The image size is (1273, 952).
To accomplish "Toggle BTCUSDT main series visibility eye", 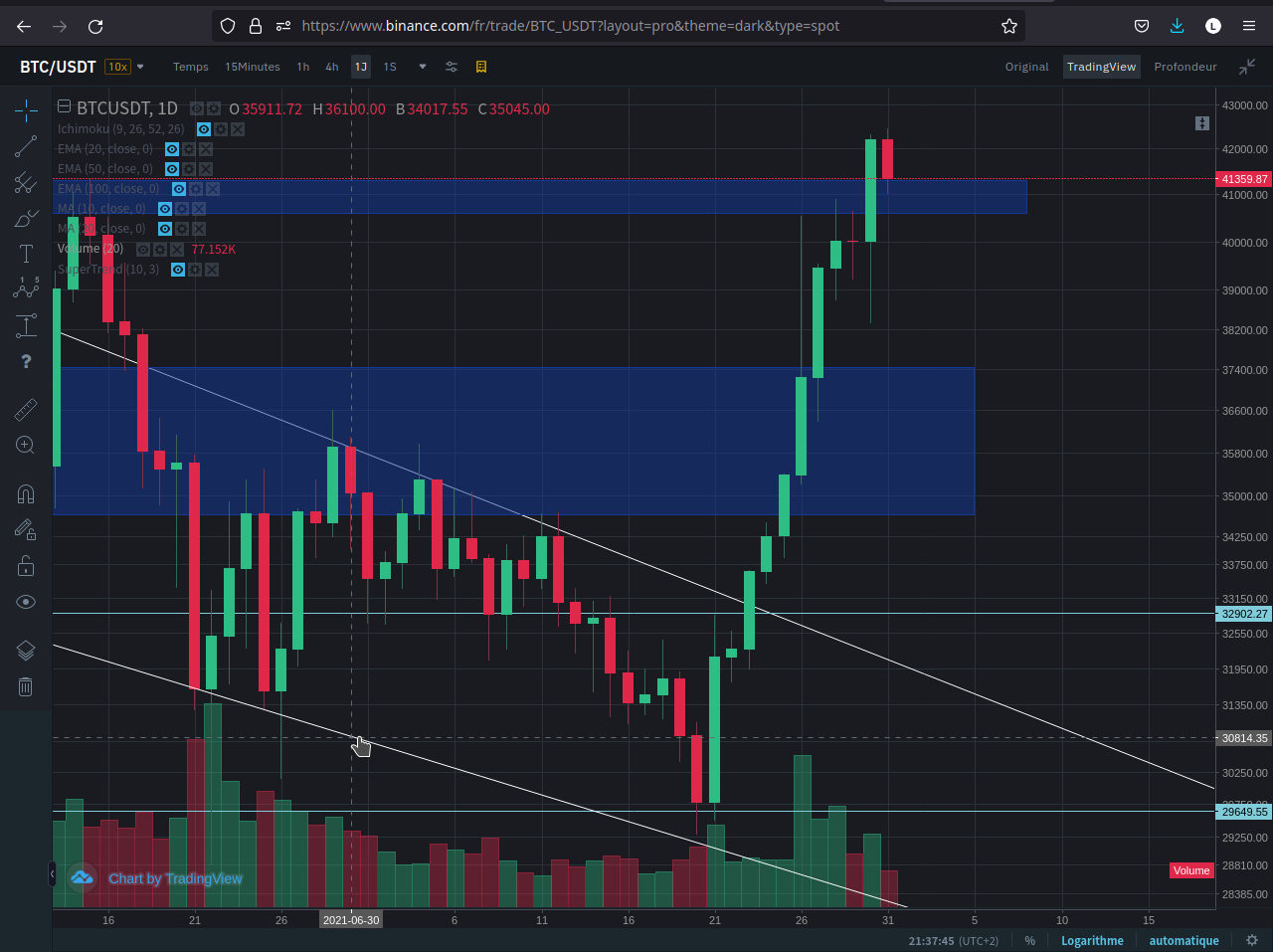I will coord(197,108).
